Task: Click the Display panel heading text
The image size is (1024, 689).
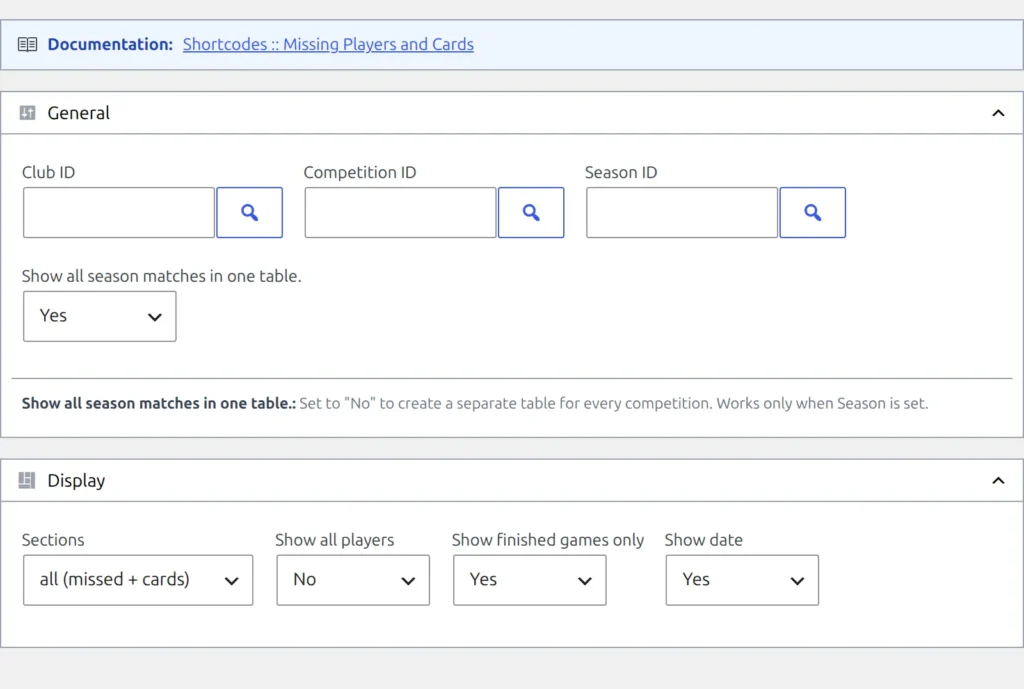Action: [x=76, y=481]
